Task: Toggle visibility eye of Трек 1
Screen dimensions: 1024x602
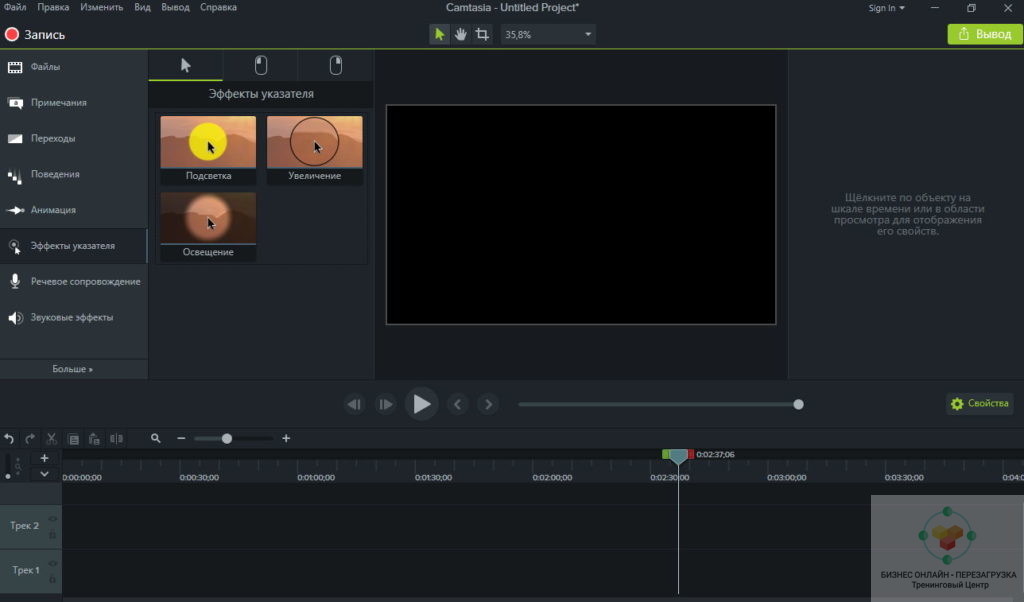Action: point(52,563)
